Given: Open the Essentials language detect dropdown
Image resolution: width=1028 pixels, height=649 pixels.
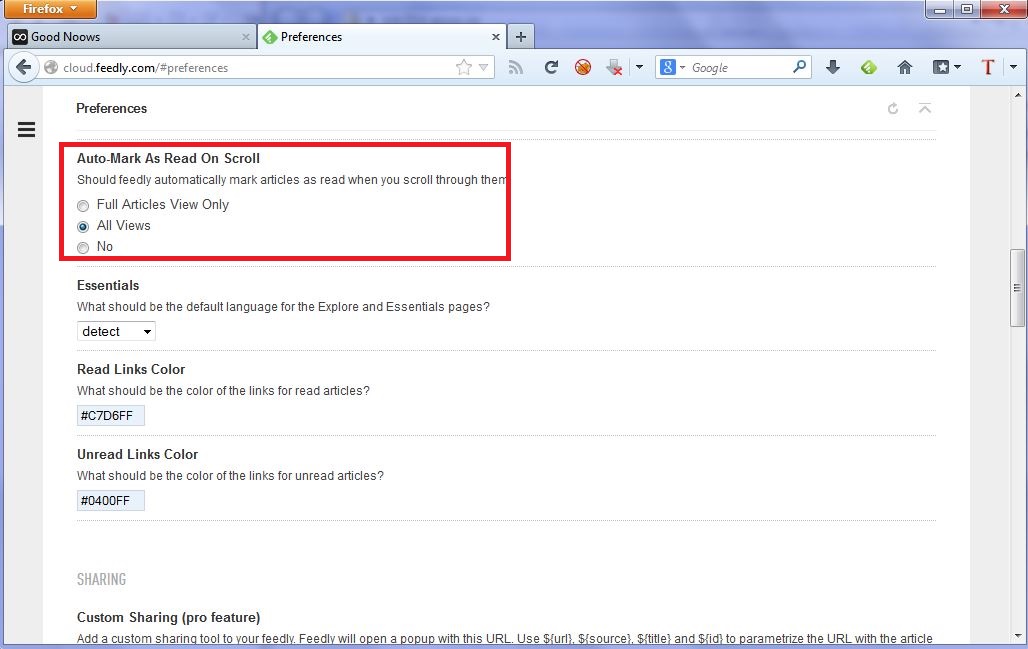Looking at the screenshot, I should coord(116,331).
